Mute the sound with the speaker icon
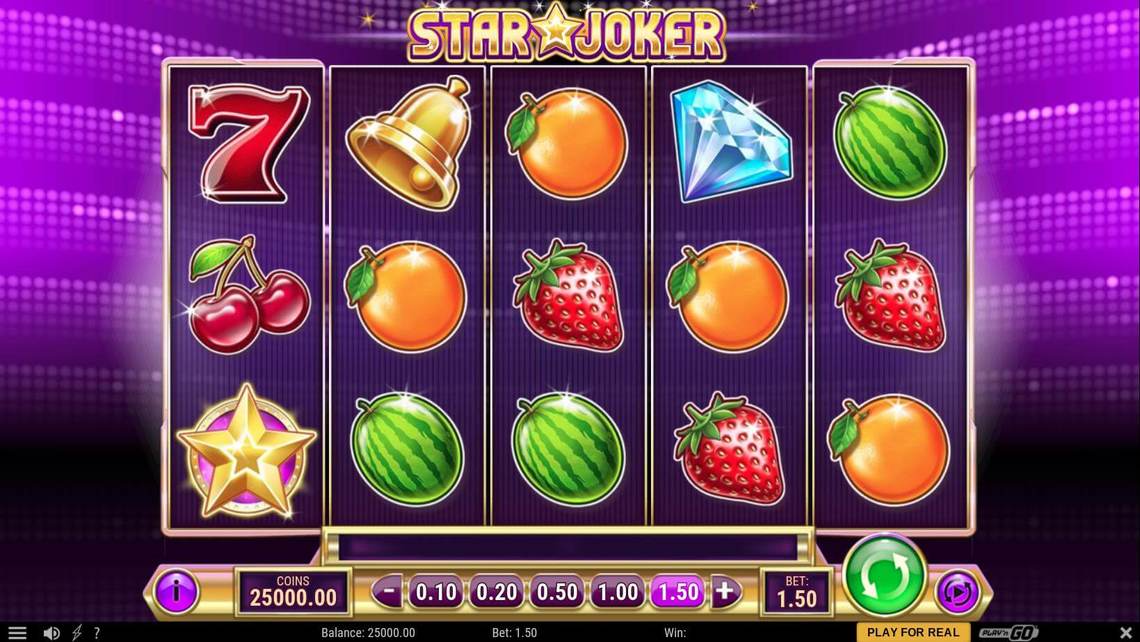The height and width of the screenshot is (642, 1140). click(51, 633)
